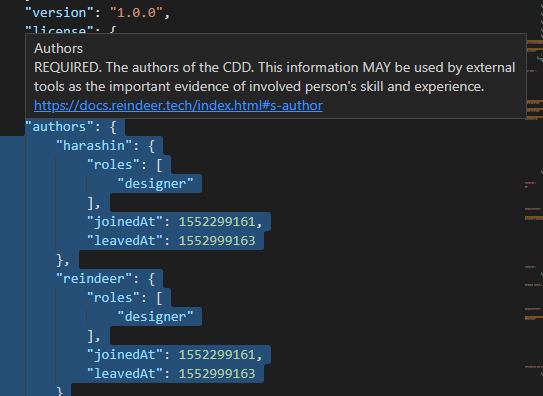Click the "version" key
Image resolution: width=543 pixels, height=396 pixels.
click(x=60, y=13)
